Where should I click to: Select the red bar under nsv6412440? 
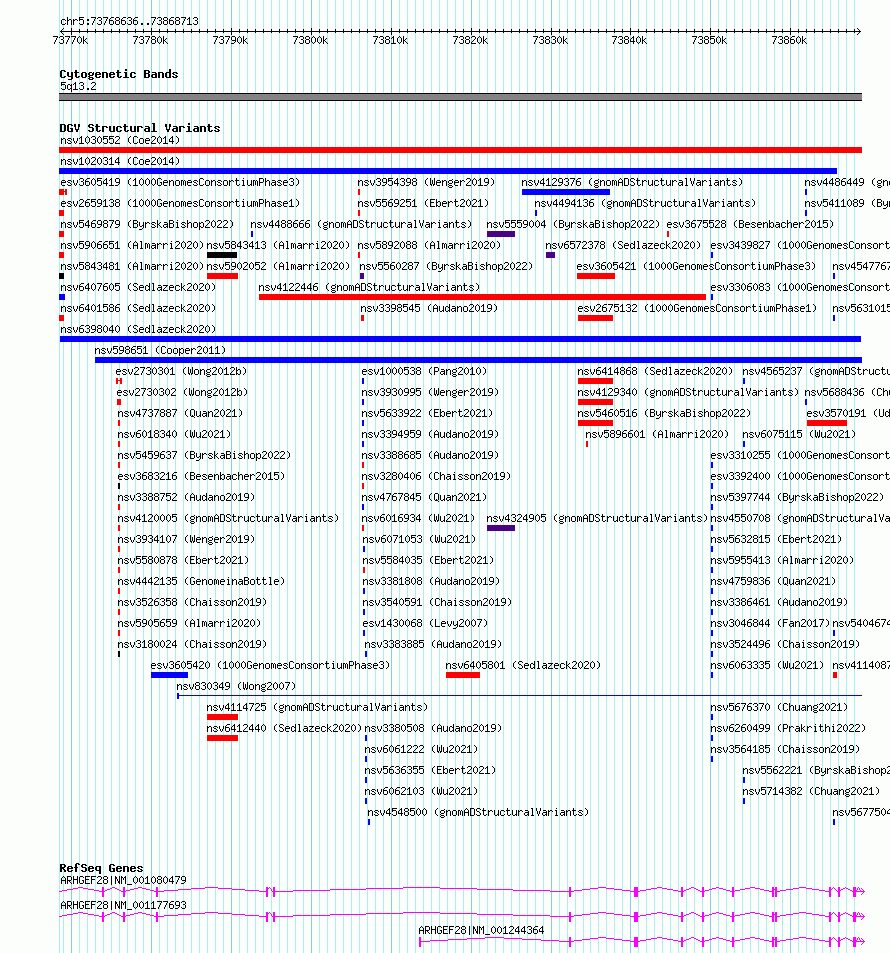click(x=222, y=738)
